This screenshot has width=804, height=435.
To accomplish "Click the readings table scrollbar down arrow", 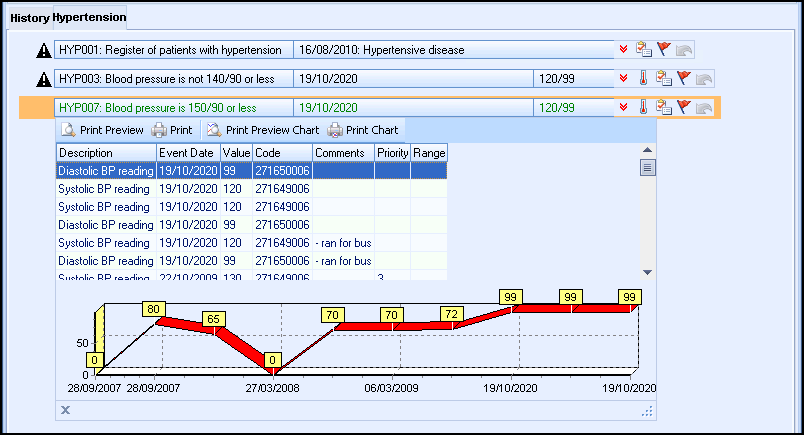I will click(x=647, y=271).
